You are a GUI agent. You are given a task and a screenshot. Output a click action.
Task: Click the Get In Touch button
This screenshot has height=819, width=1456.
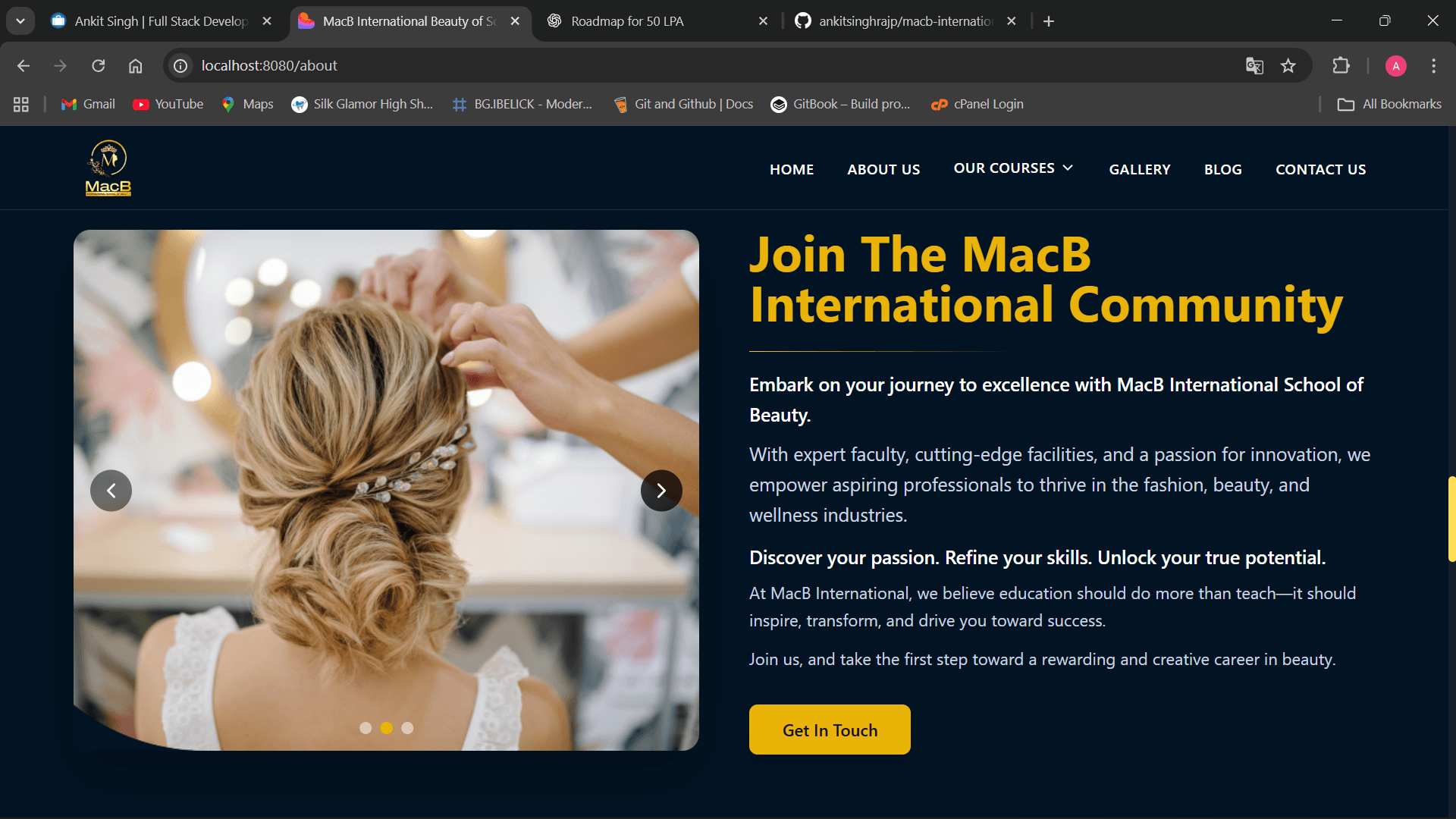830,730
